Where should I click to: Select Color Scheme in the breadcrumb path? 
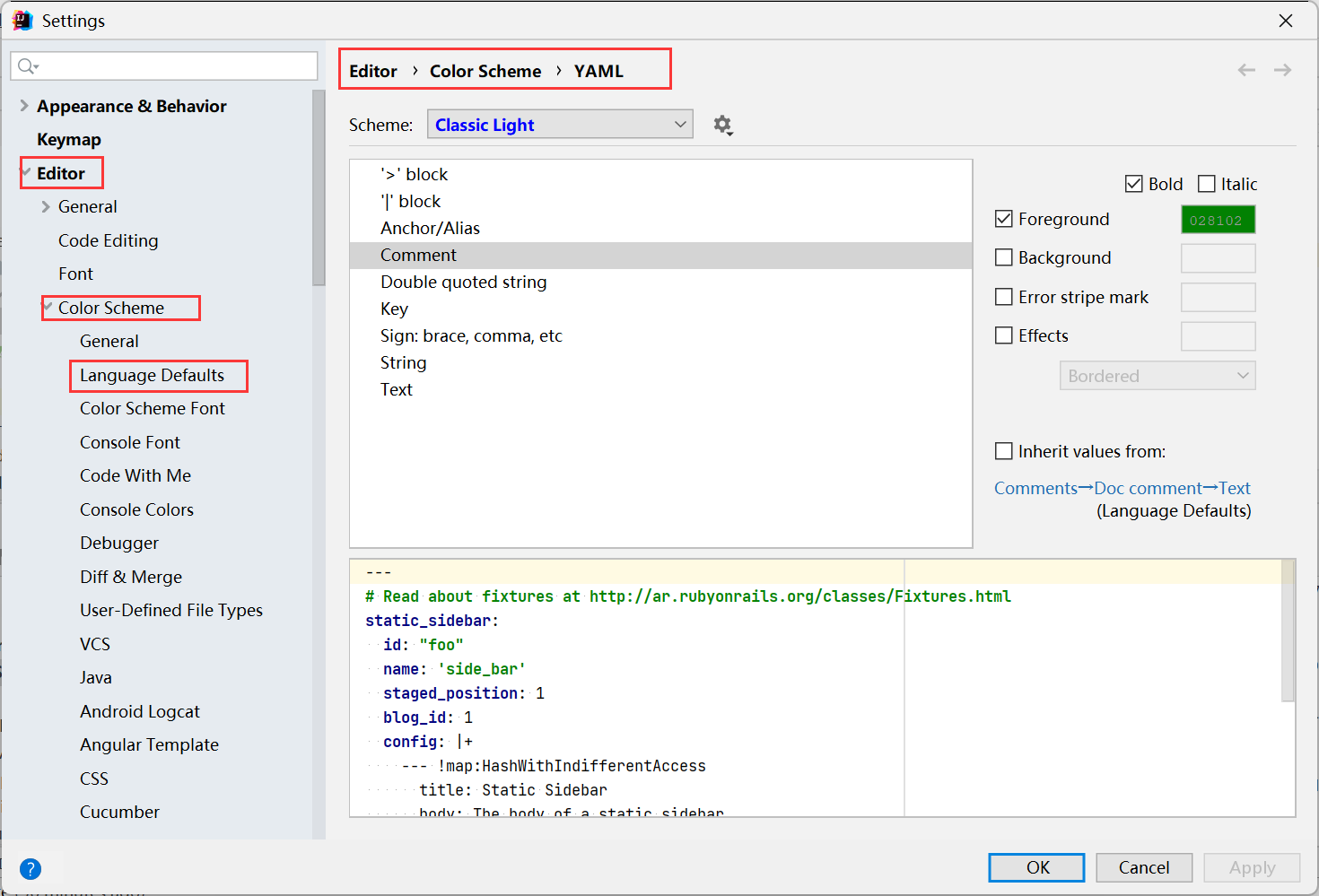[485, 70]
